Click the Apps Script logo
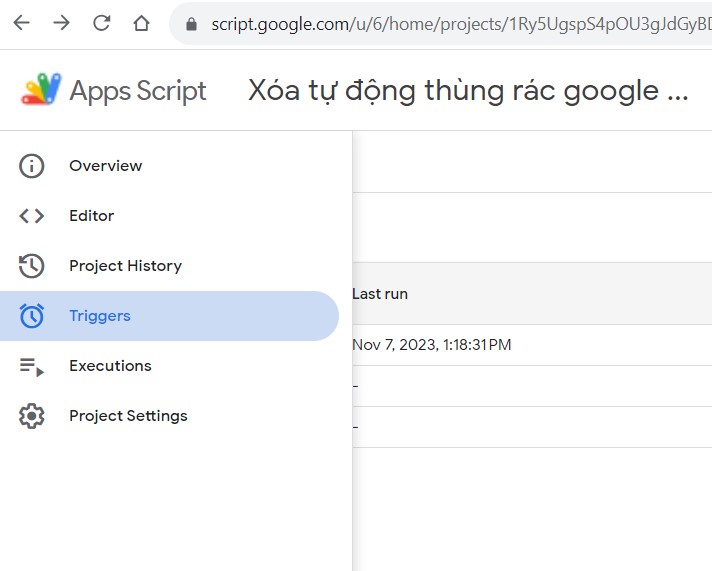The image size is (712, 571). 41,89
